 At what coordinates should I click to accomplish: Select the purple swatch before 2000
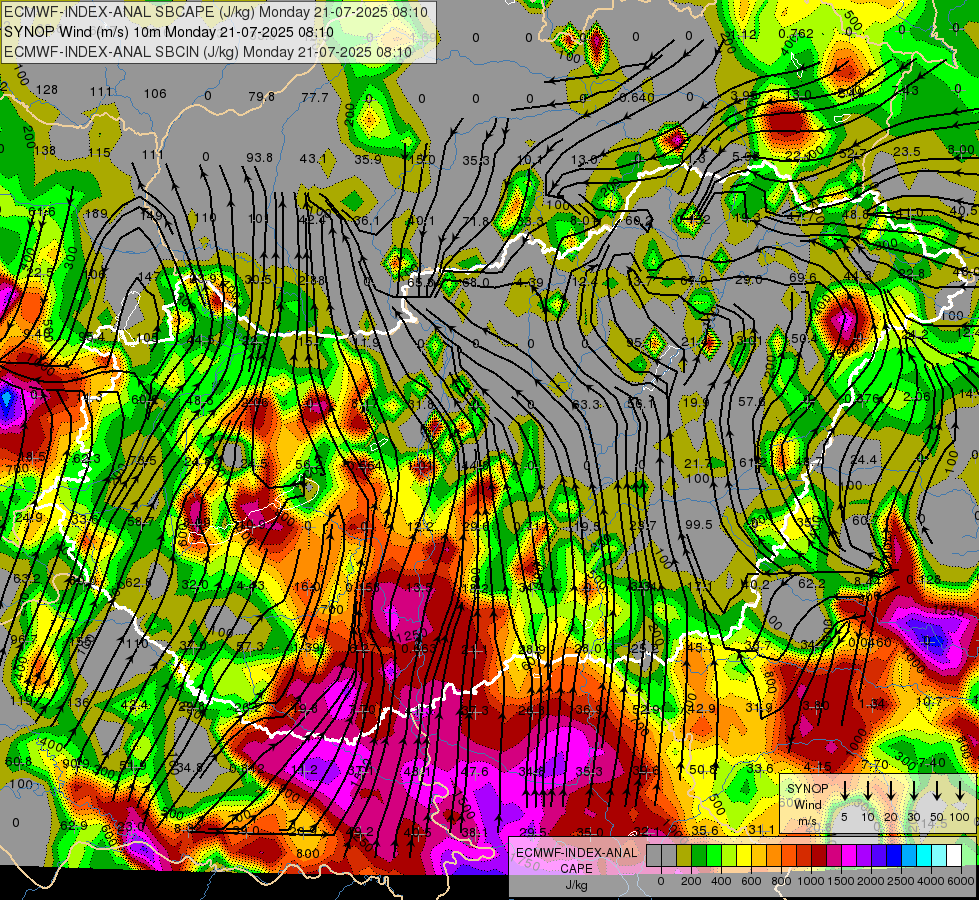pyautogui.click(x=865, y=856)
